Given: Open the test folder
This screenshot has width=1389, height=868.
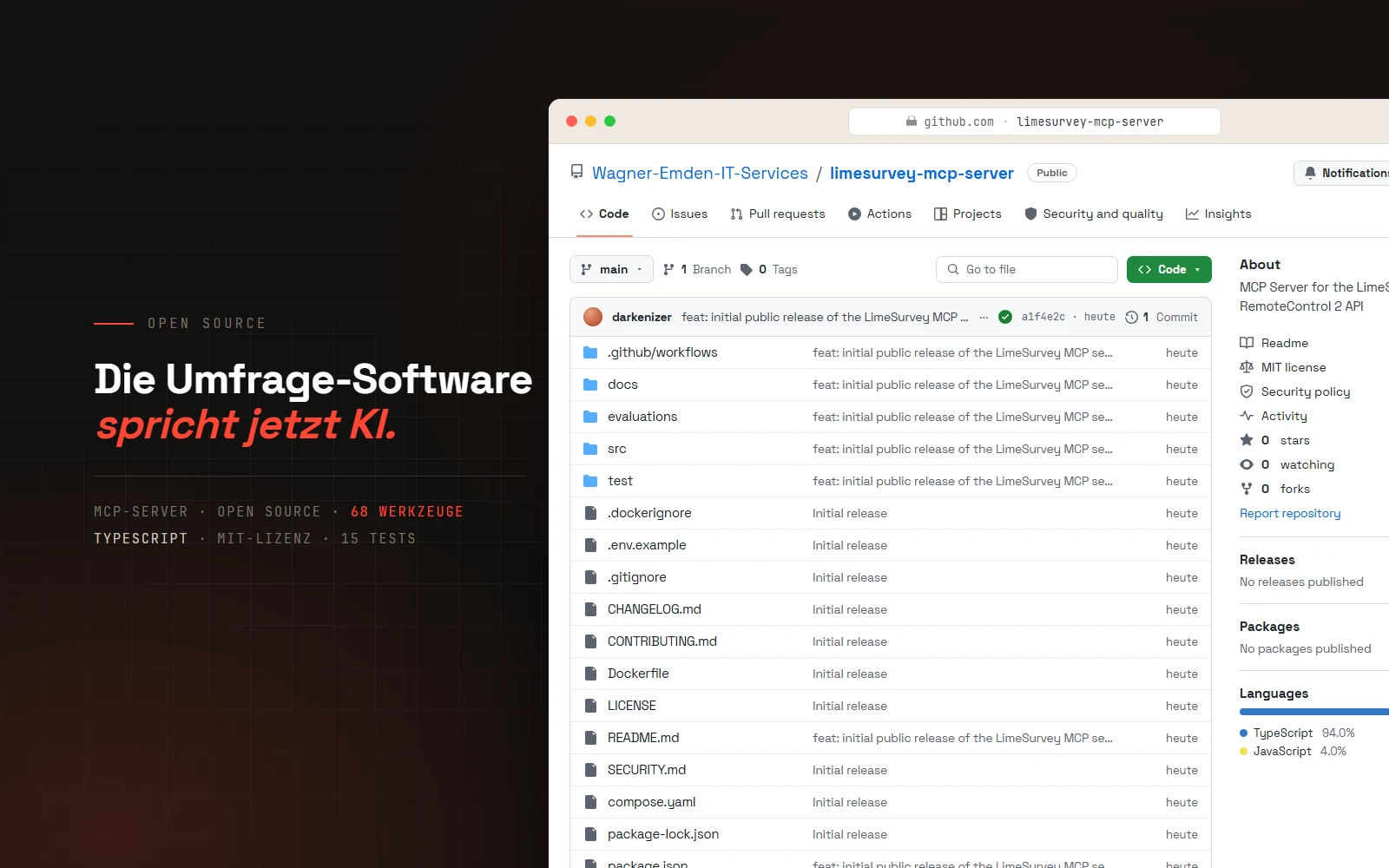Looking at the screenshot, I should (x=620, y=481).
